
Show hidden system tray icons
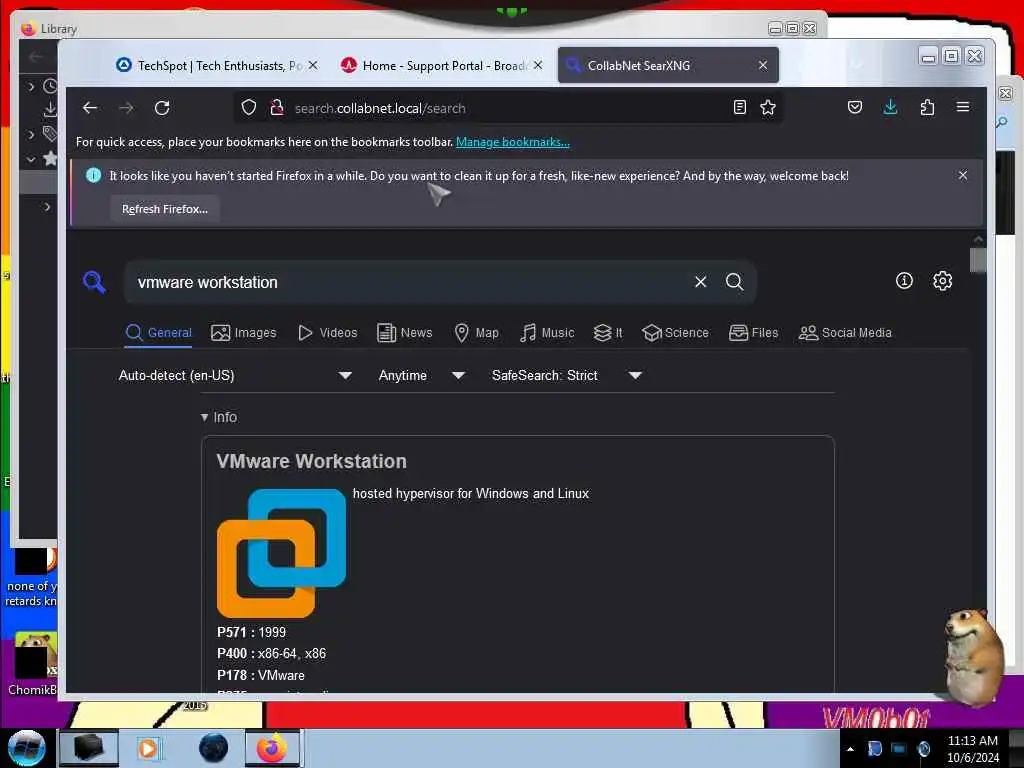pyautogui.click(x=850, y=750)
